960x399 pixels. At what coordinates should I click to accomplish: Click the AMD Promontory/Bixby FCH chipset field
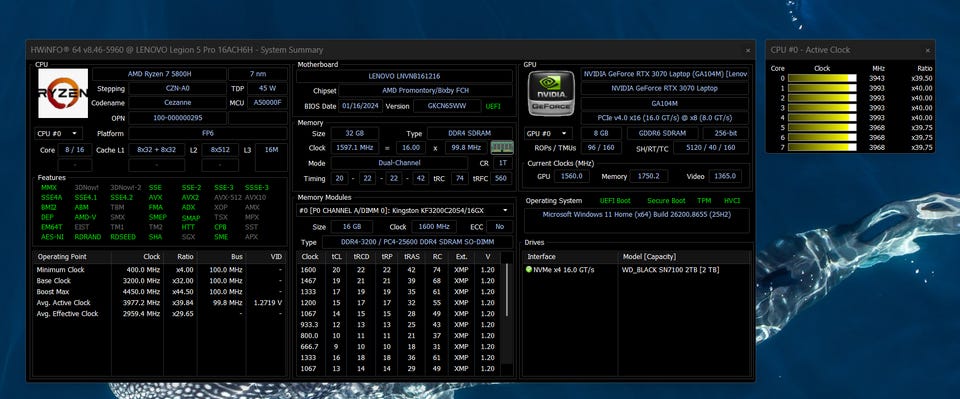pos(426,91)
